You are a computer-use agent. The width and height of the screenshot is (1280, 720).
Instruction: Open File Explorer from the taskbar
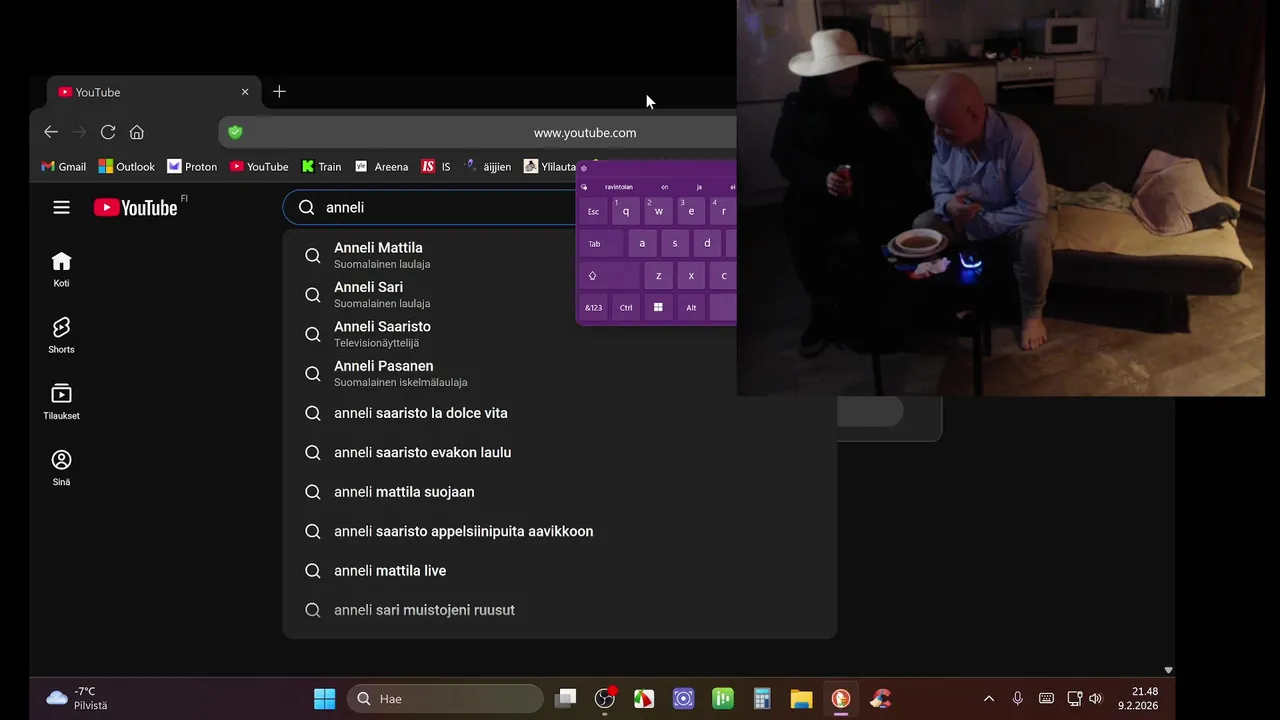[x=801, y=698]
